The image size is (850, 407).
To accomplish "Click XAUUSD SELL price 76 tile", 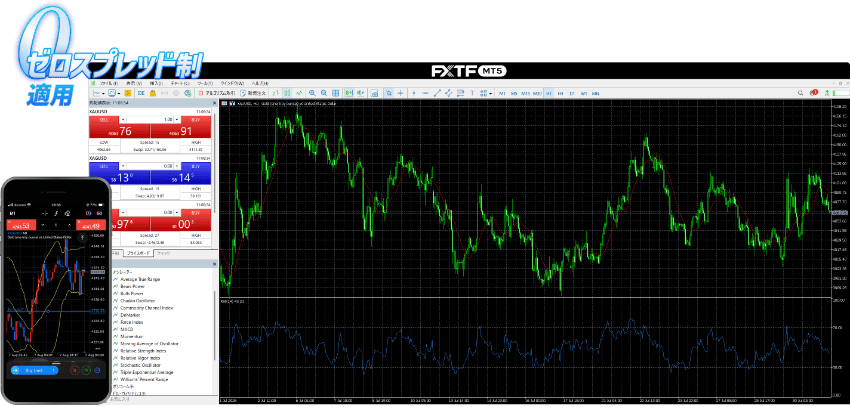I will point(119,131).
